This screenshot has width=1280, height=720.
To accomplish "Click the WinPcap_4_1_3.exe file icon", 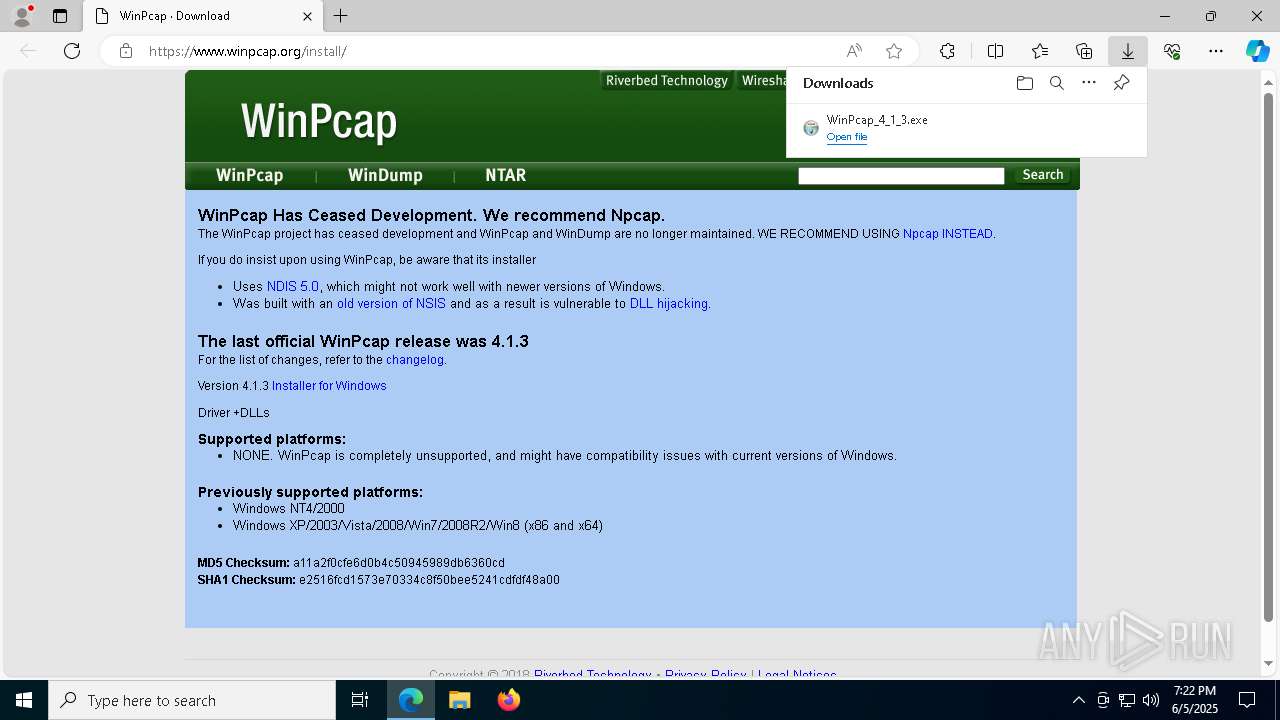I will point(811,128).
